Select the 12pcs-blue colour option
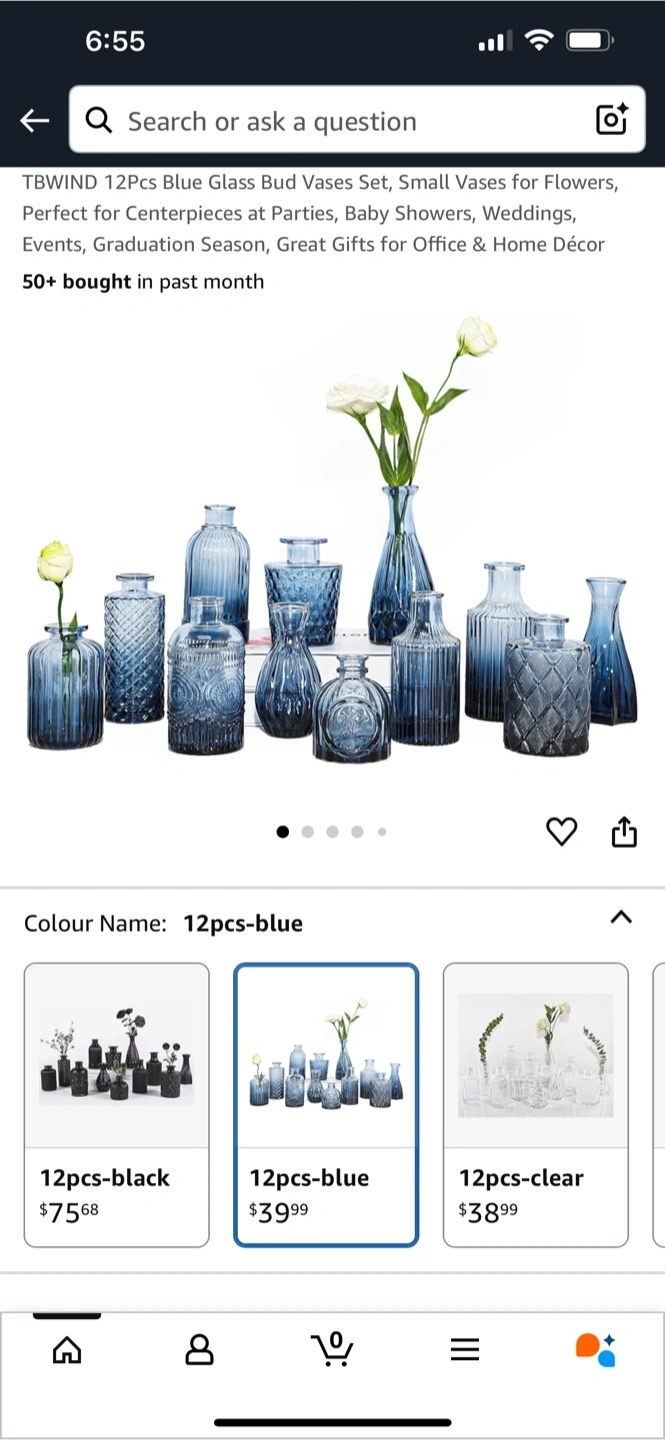This screenshot has width=665, height=1440. tap(326, 1105)
